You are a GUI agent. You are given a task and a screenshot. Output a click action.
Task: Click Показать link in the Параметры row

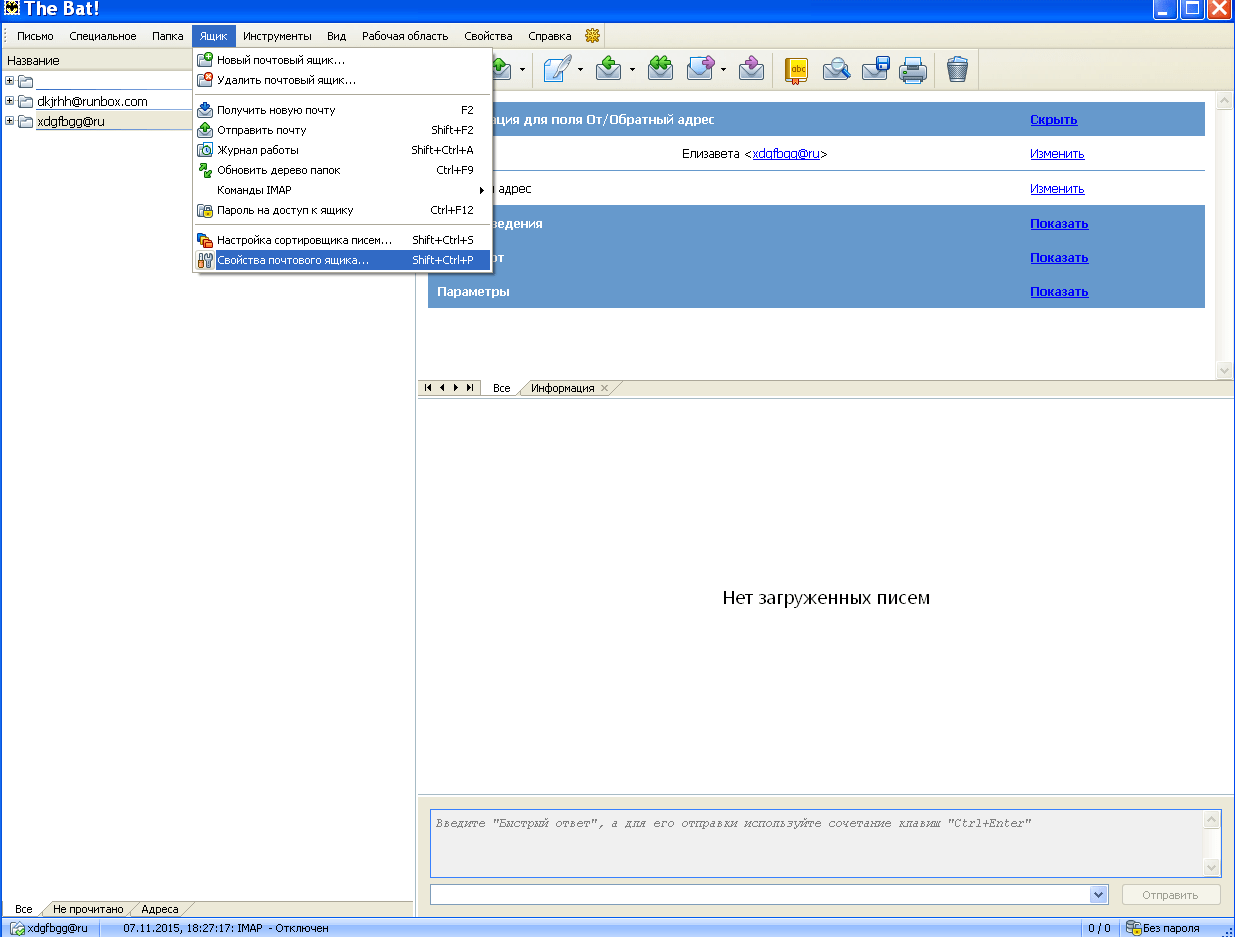point(1058,292)
